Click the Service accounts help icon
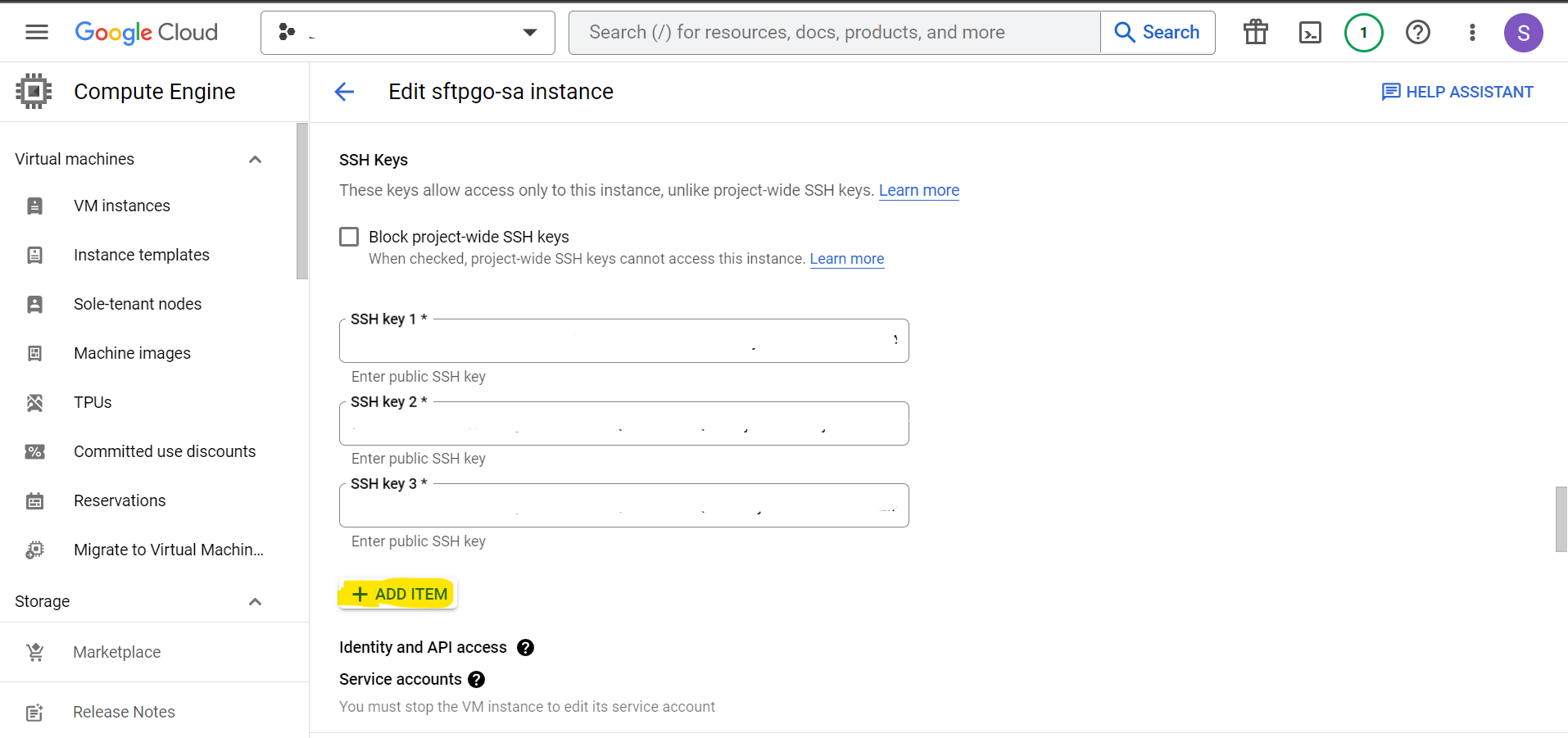Screen dimensions: 1568x738 [475, 679]
